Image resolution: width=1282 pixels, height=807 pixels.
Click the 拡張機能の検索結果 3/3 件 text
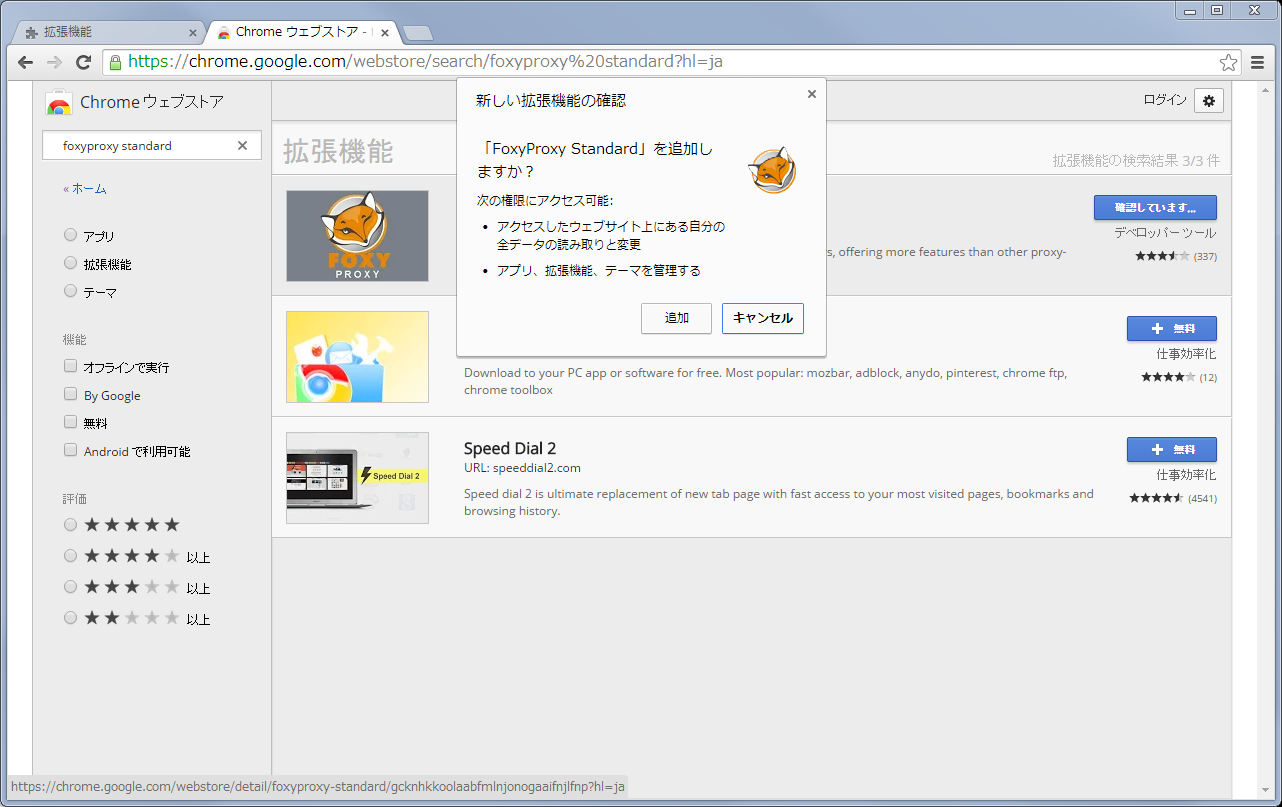1136,160
